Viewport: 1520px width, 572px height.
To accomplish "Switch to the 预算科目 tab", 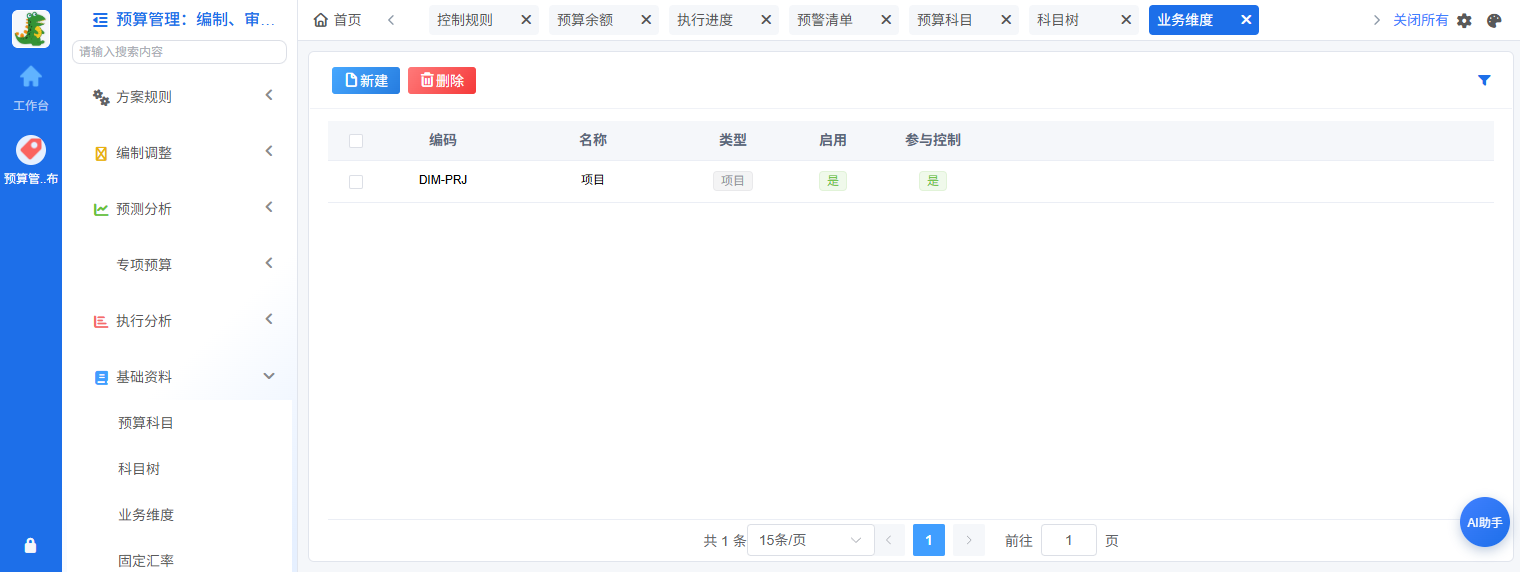I will [945, 20].
